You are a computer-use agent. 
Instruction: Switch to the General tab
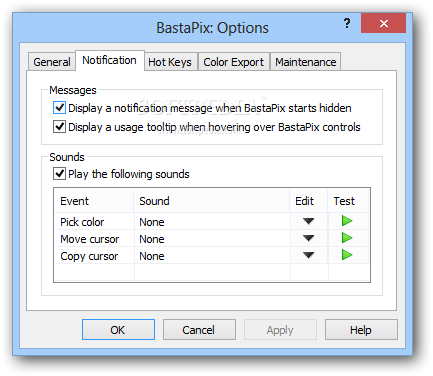(52, 62)
